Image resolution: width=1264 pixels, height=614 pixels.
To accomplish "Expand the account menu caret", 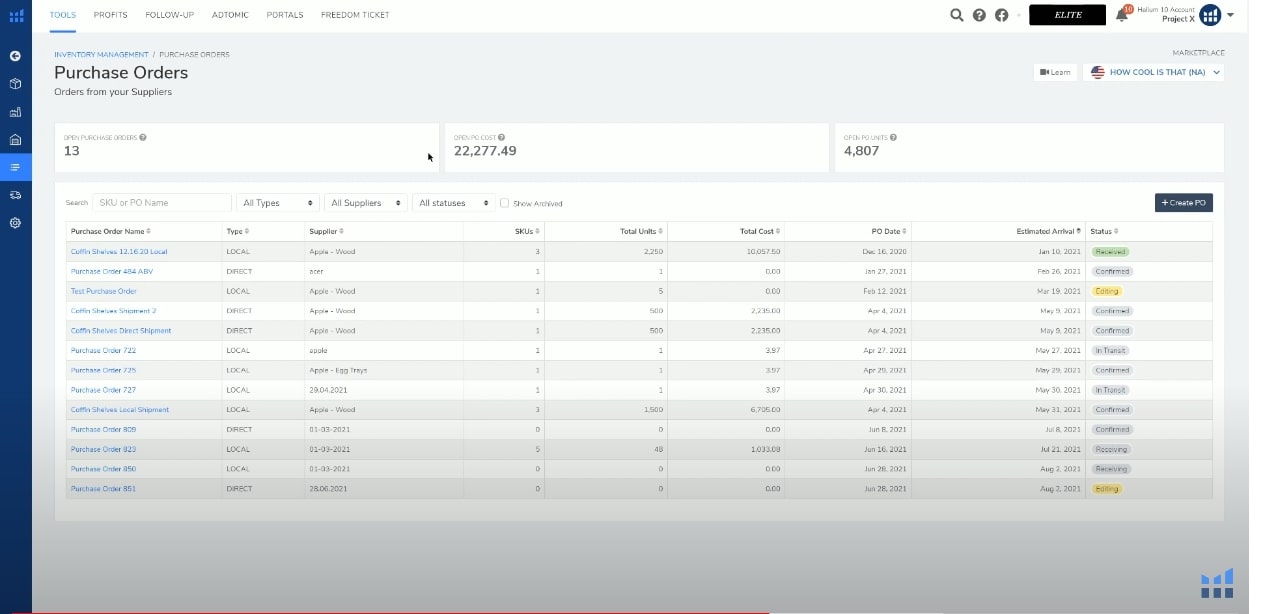I will click(1230, 15).
